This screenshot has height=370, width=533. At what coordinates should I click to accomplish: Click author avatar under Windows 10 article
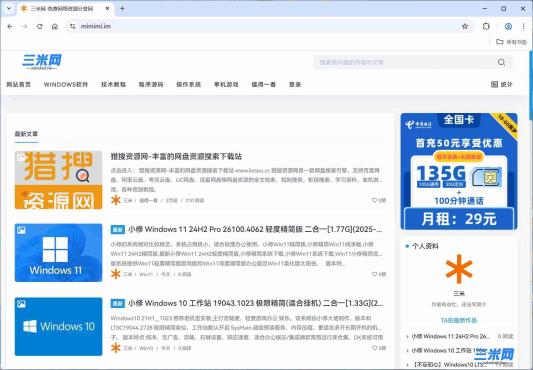116,348
